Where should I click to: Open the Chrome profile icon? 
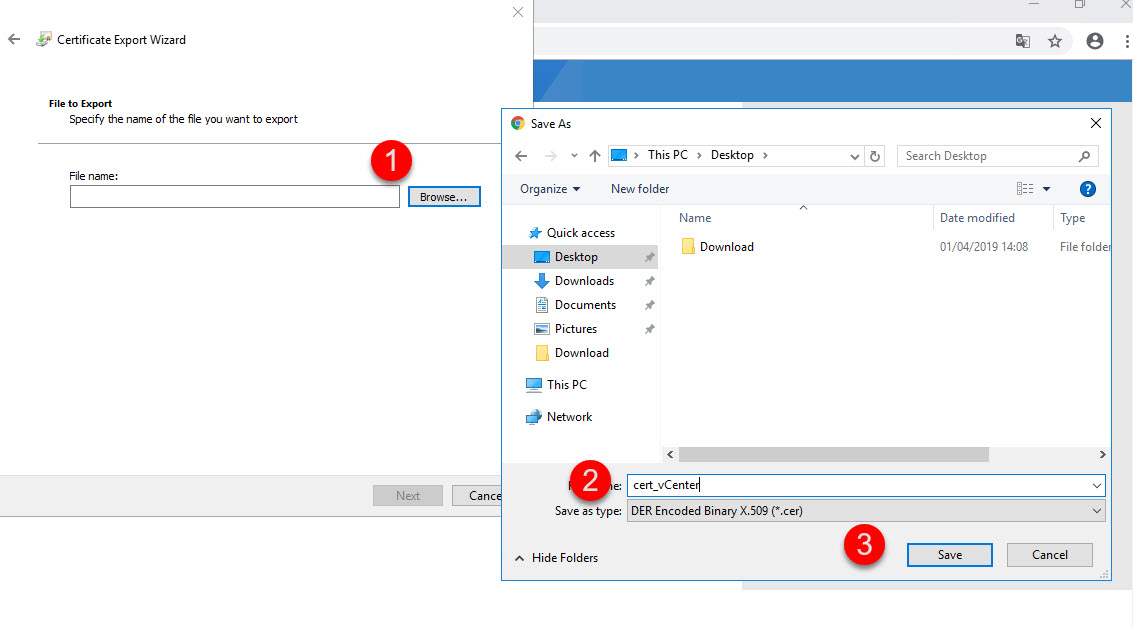pyautogui.click(x=1095, y=41)
